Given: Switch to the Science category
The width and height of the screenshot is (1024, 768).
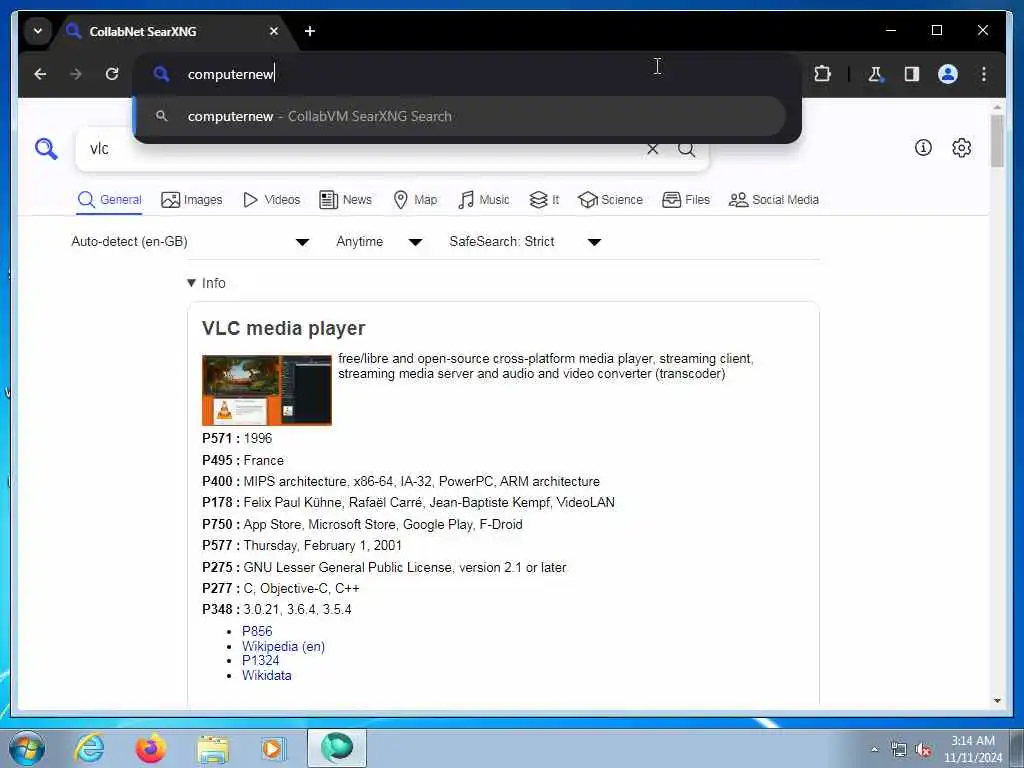Looking at the screenshot, I should (x=610, y=200).
